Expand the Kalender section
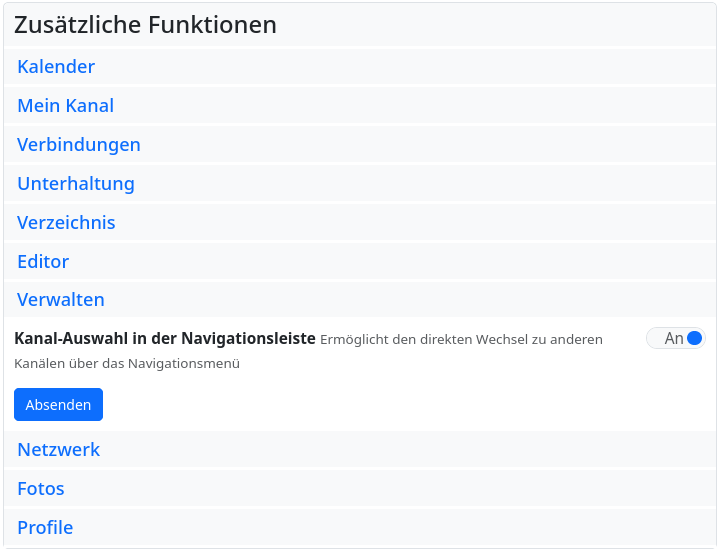The height and width of the screenshot is (552, 720). pos(56,67)
